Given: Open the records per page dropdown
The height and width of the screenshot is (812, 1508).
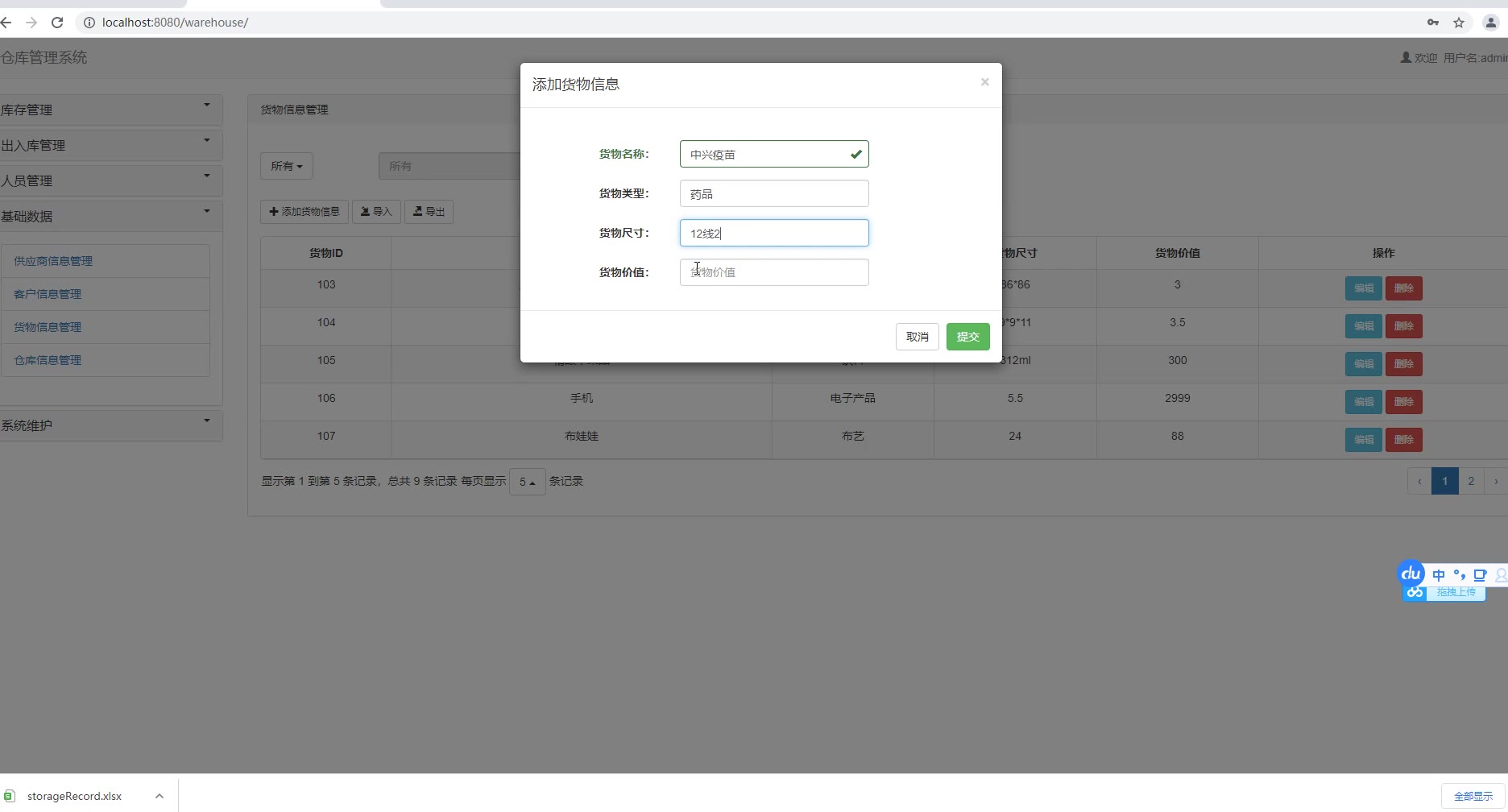Looking at the screenshot, I should [x=528, y=482].
